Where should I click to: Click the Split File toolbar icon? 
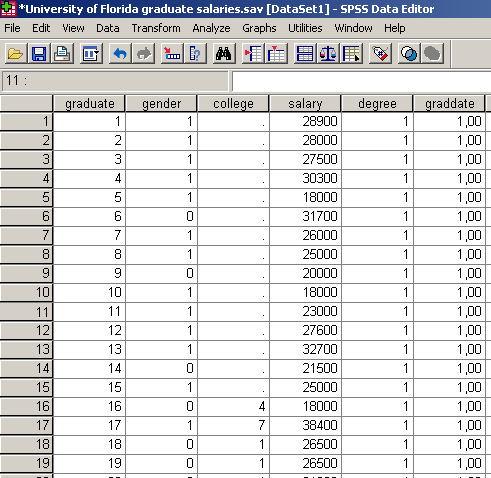click(x=305, y=53)
